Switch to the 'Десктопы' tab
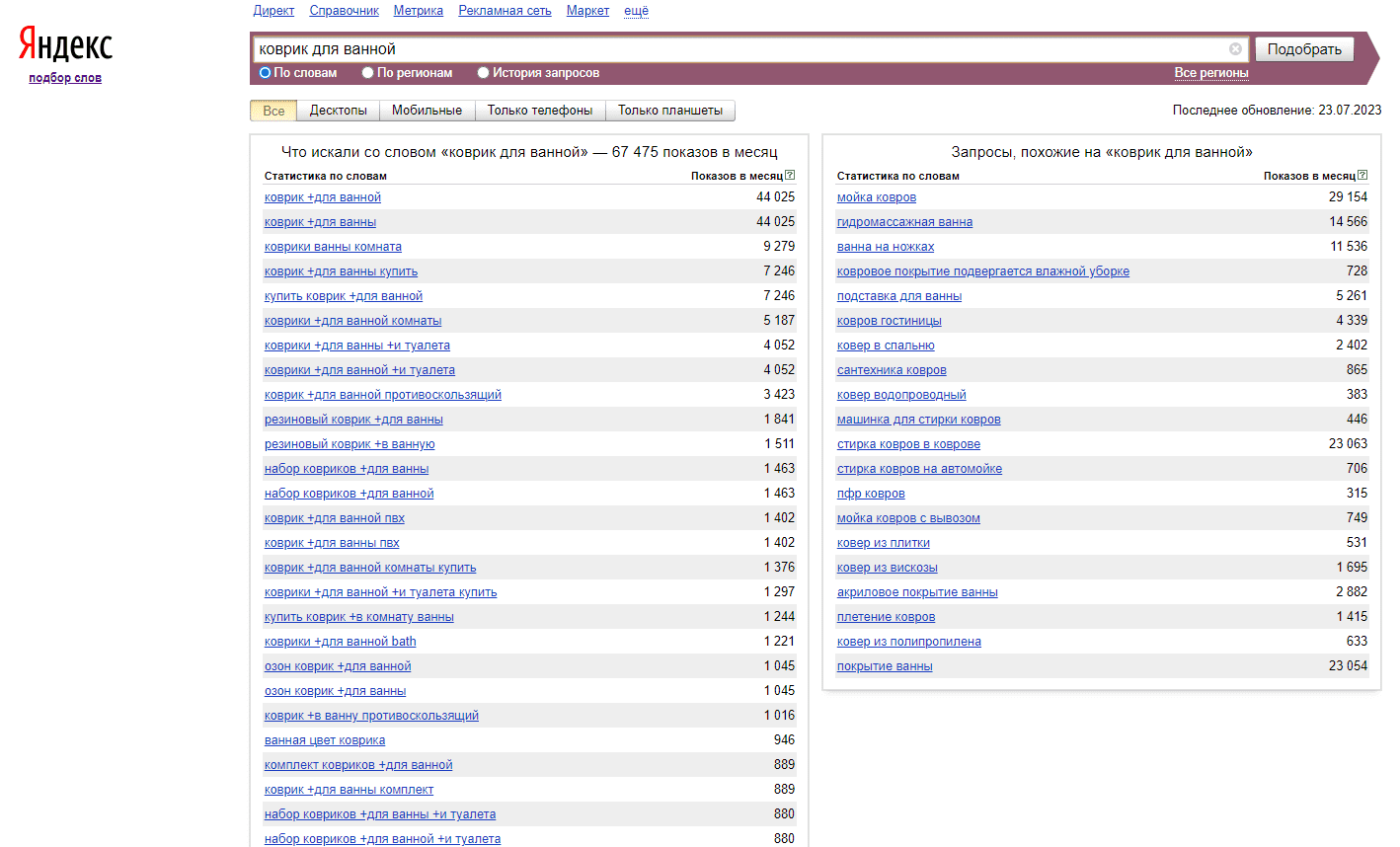The width and height of the screenshot is (1400, 847). 338,111
